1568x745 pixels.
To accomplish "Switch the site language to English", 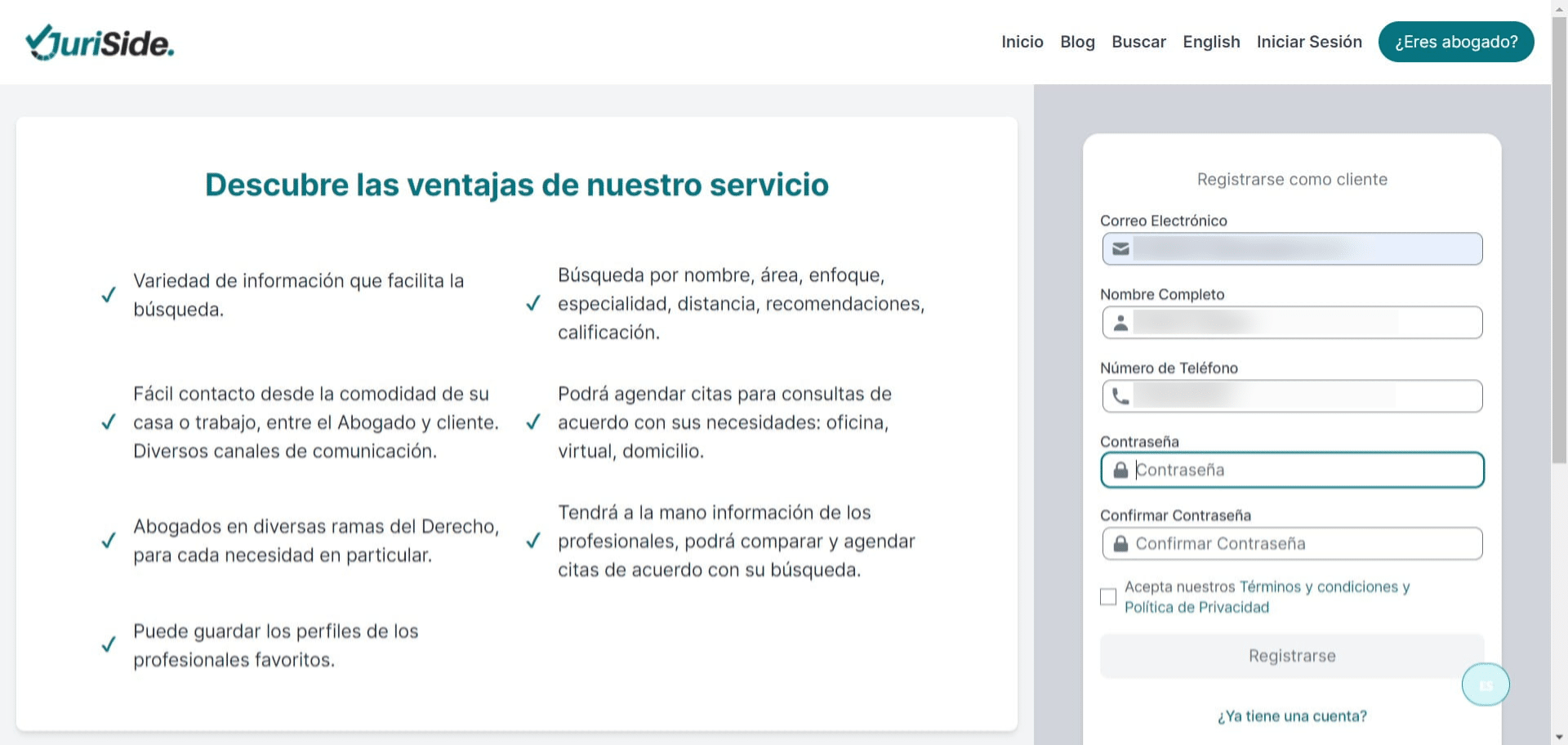I will (x=1211, y=42).
